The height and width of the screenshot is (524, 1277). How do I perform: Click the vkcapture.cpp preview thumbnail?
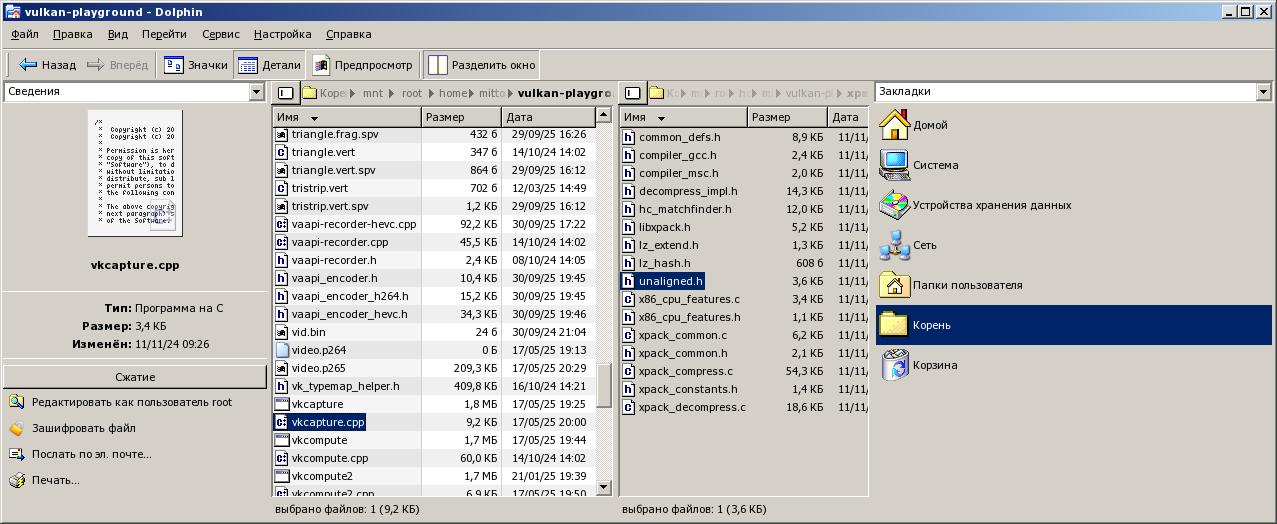coord(135,173)
